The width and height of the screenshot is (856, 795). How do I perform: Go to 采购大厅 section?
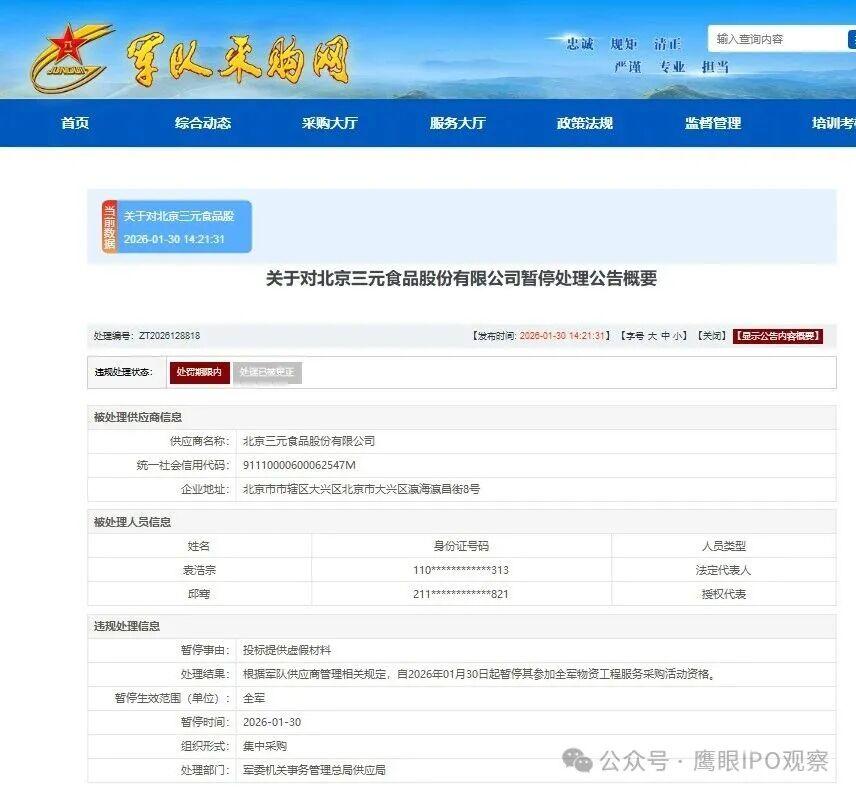pos(330,123)
